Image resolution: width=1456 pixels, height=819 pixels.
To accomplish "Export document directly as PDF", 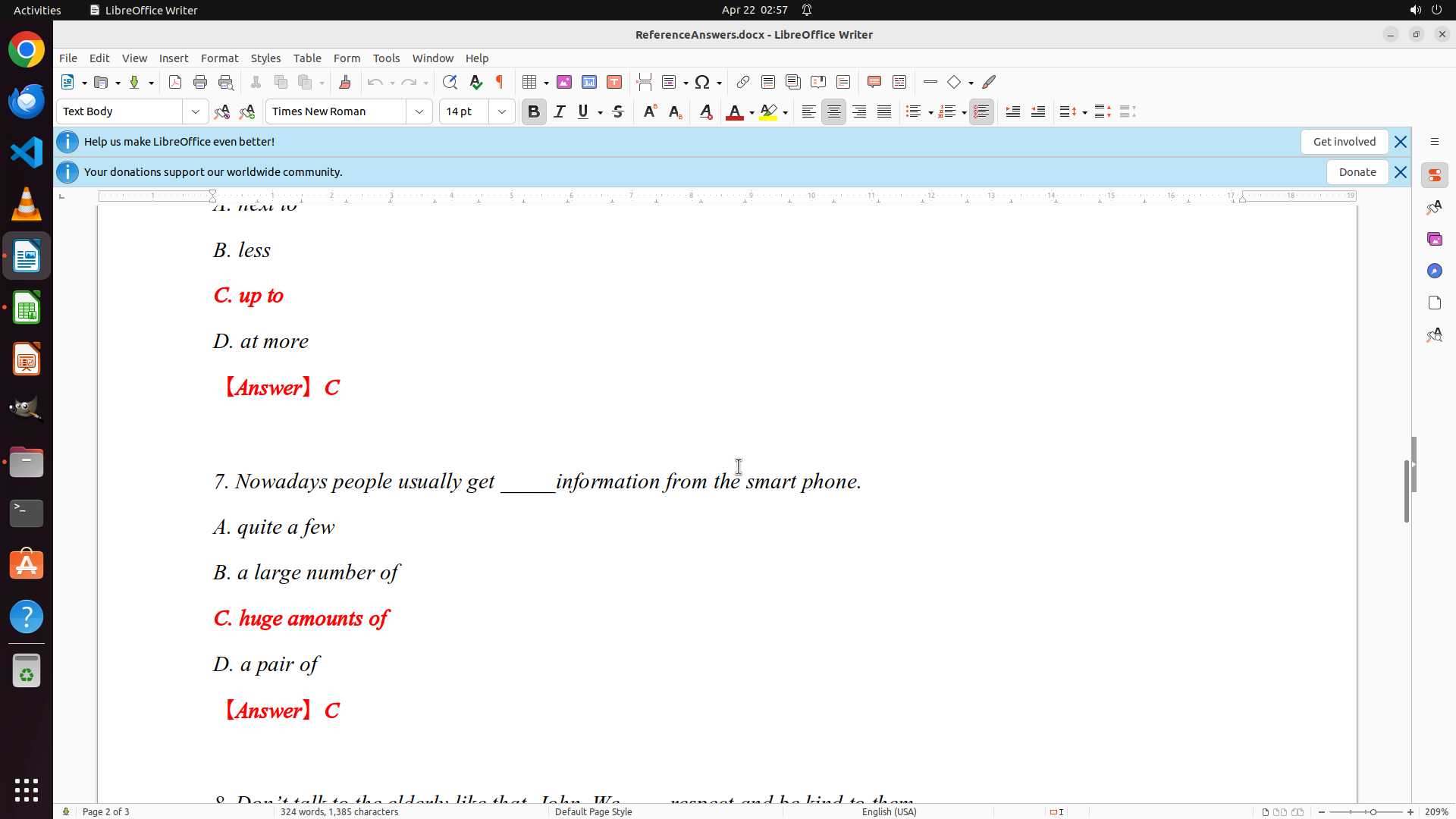I will click(175, 82).
